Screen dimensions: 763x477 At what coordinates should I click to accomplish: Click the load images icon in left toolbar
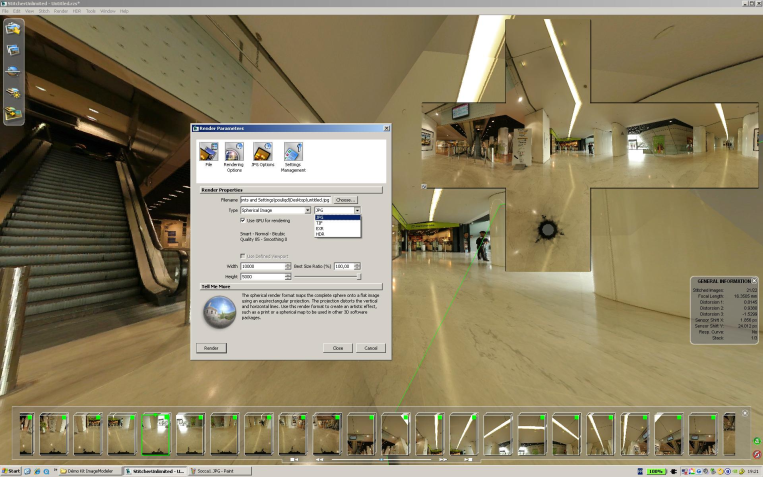14,27
